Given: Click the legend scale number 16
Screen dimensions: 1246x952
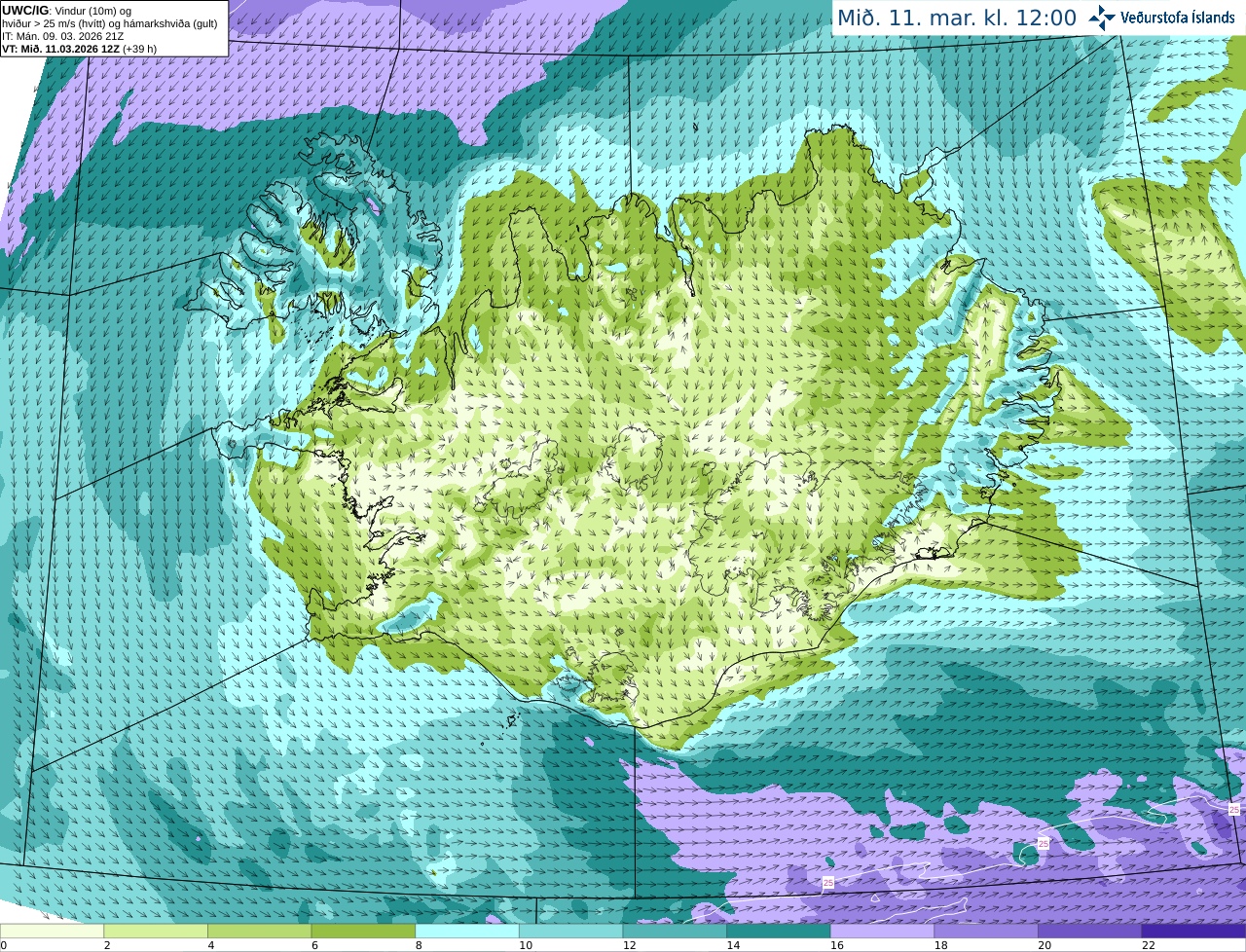Looking at the screenshot, I should pos(836,945).
